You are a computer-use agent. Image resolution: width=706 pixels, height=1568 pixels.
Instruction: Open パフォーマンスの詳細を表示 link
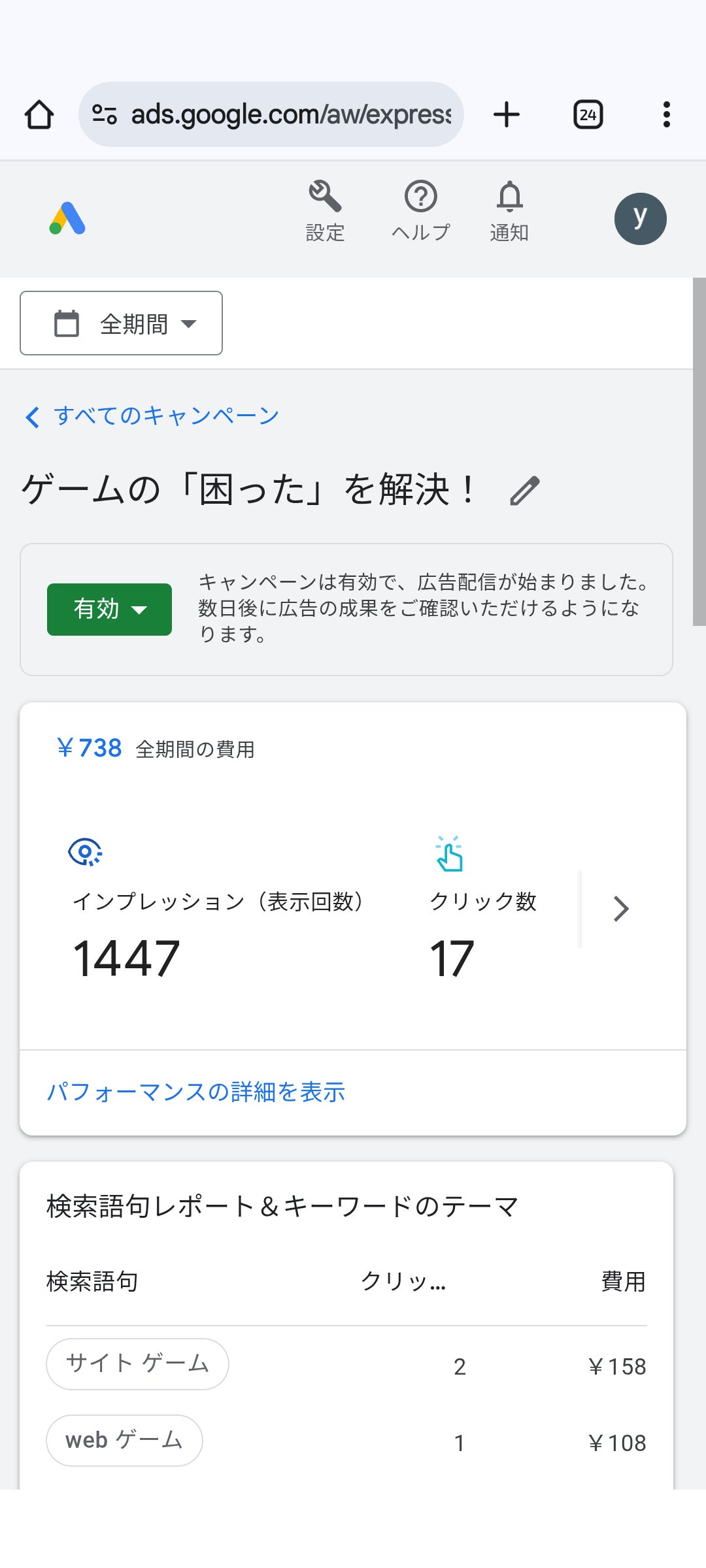(x=196, y=1092)
